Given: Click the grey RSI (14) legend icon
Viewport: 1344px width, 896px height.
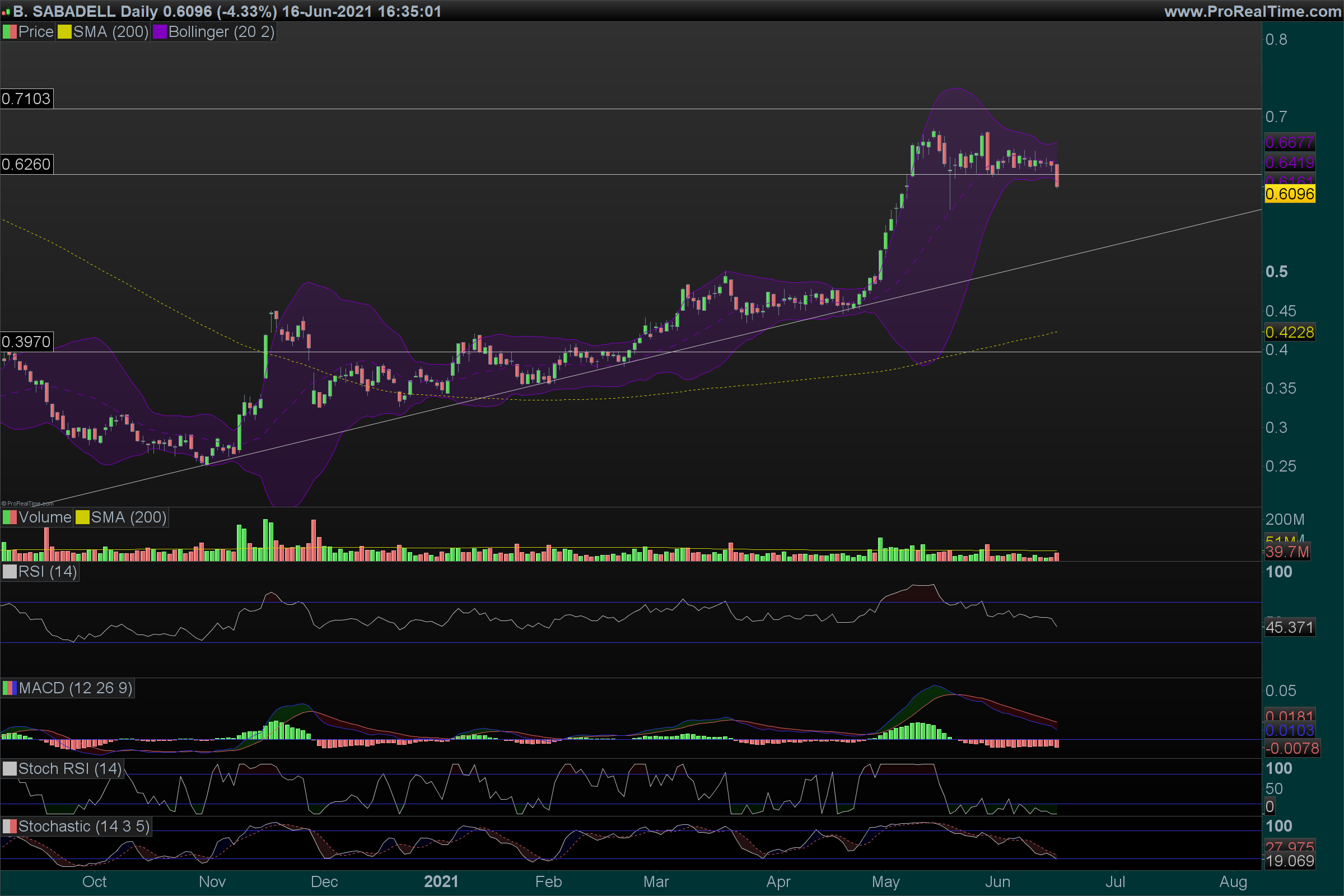Looking at the screenshot, I should pyautogui.click(x=10, y=571).
